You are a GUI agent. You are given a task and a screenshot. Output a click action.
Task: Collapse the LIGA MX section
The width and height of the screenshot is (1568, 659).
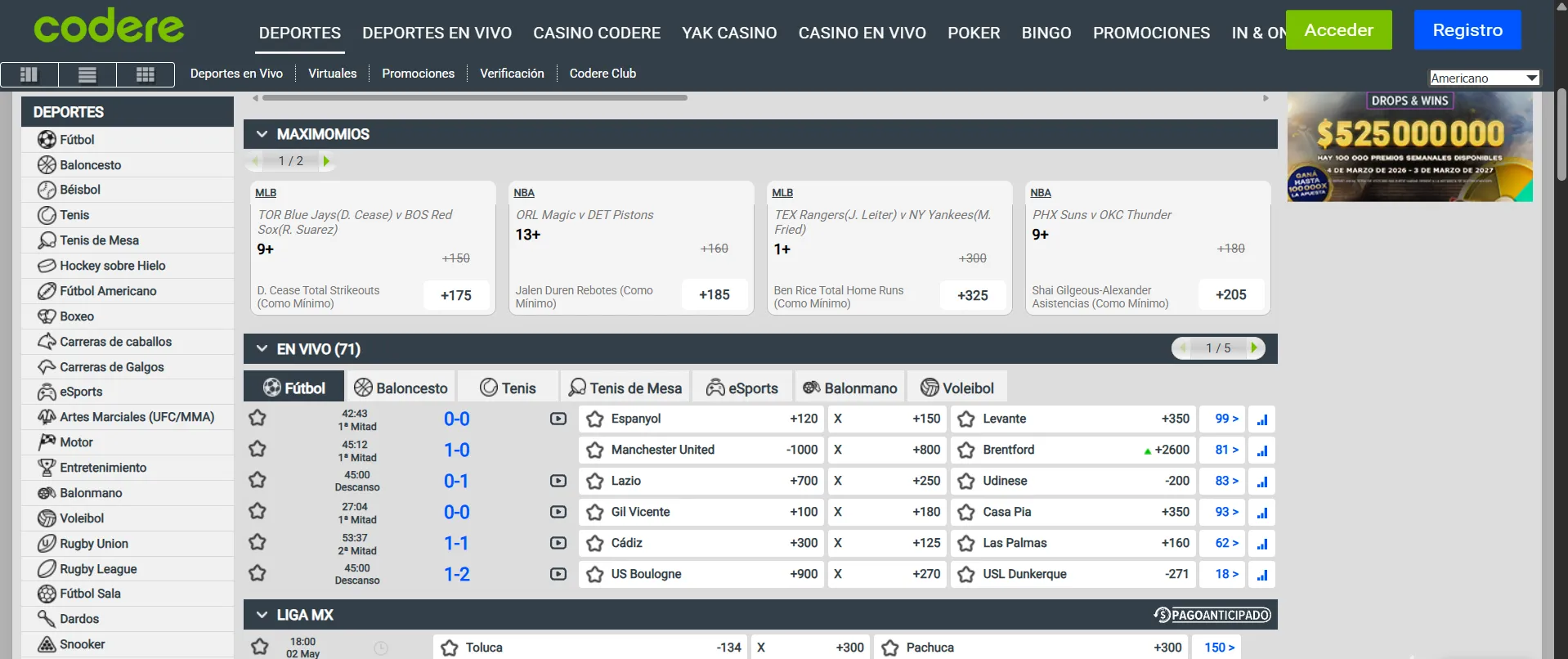click(x=262, y=615)
